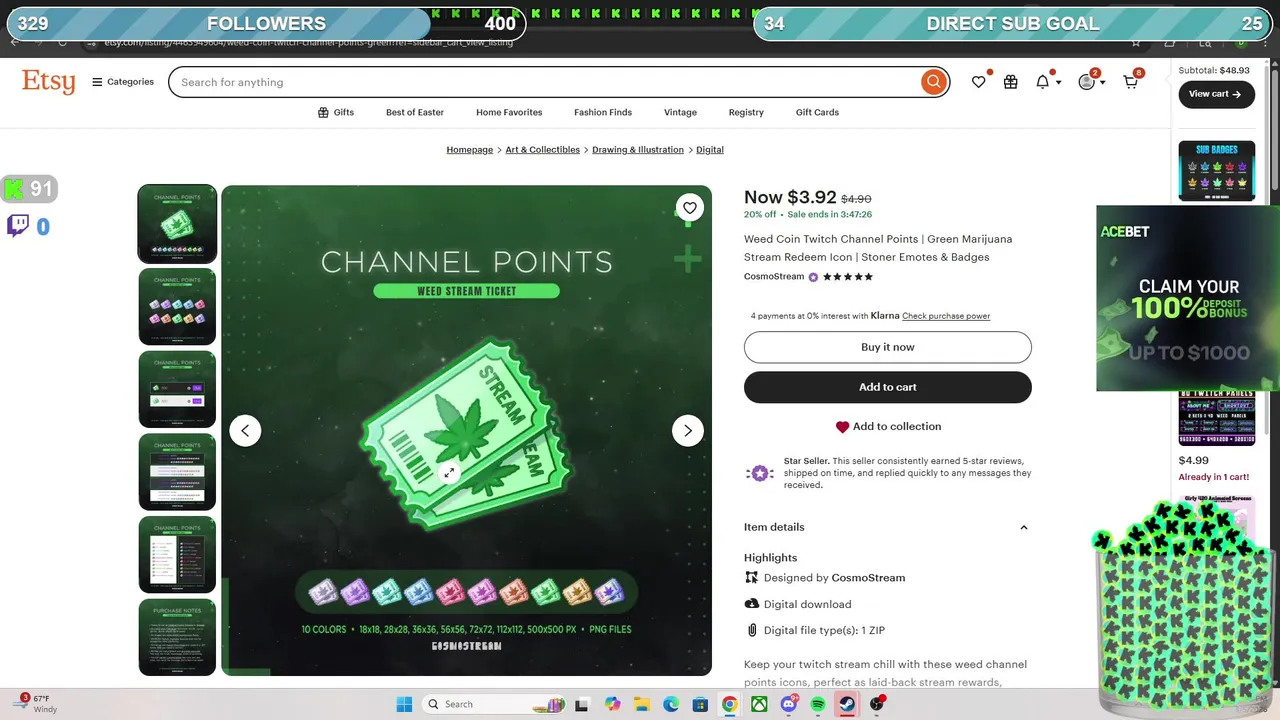
Task: Click Art & Collectibles breadcrumb link
Action: (x=543, y=150)
